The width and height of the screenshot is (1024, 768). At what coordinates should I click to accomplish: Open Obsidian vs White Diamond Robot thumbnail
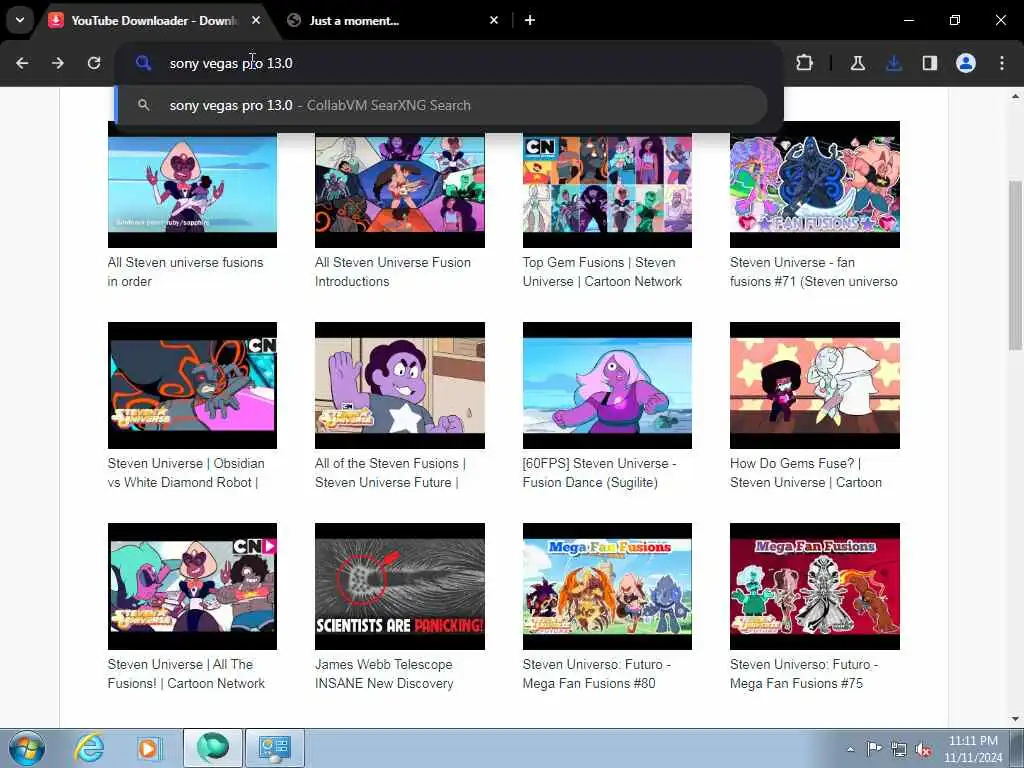192,385
